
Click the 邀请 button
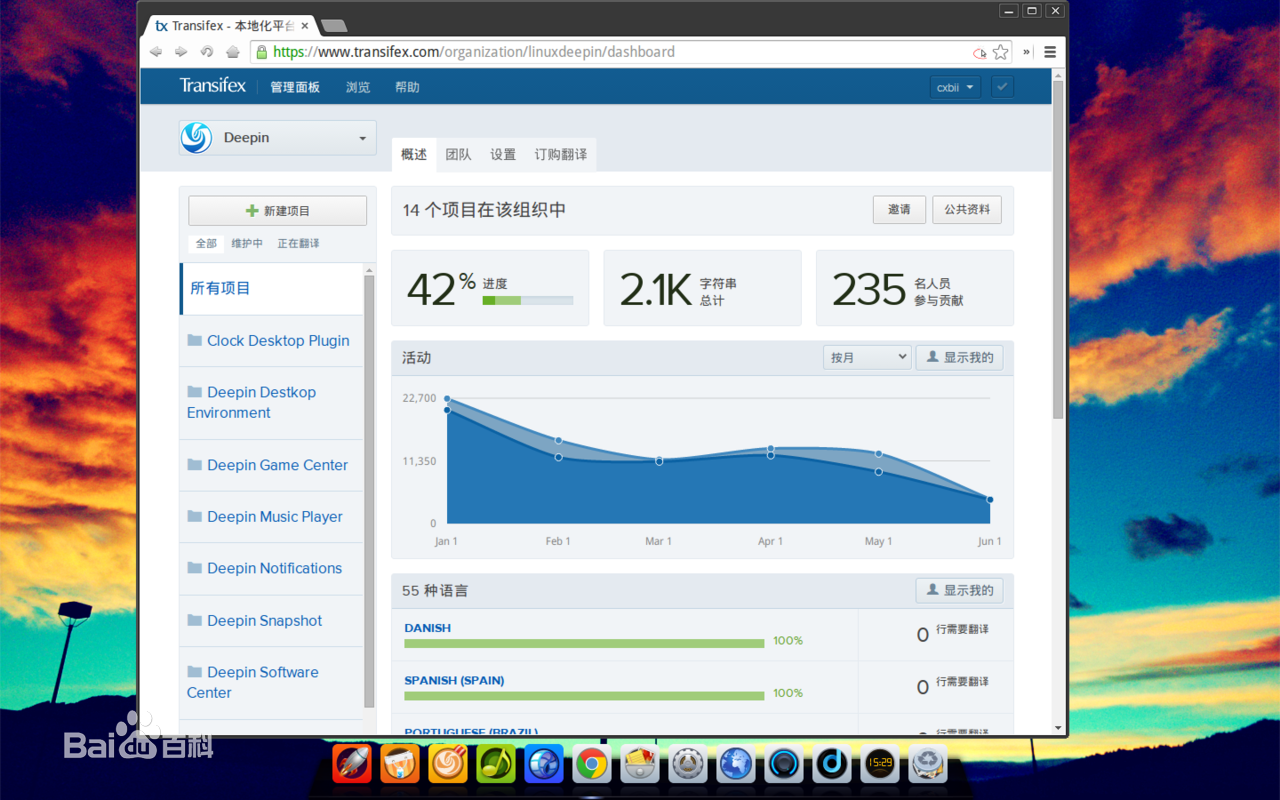[x=898, y=210]
